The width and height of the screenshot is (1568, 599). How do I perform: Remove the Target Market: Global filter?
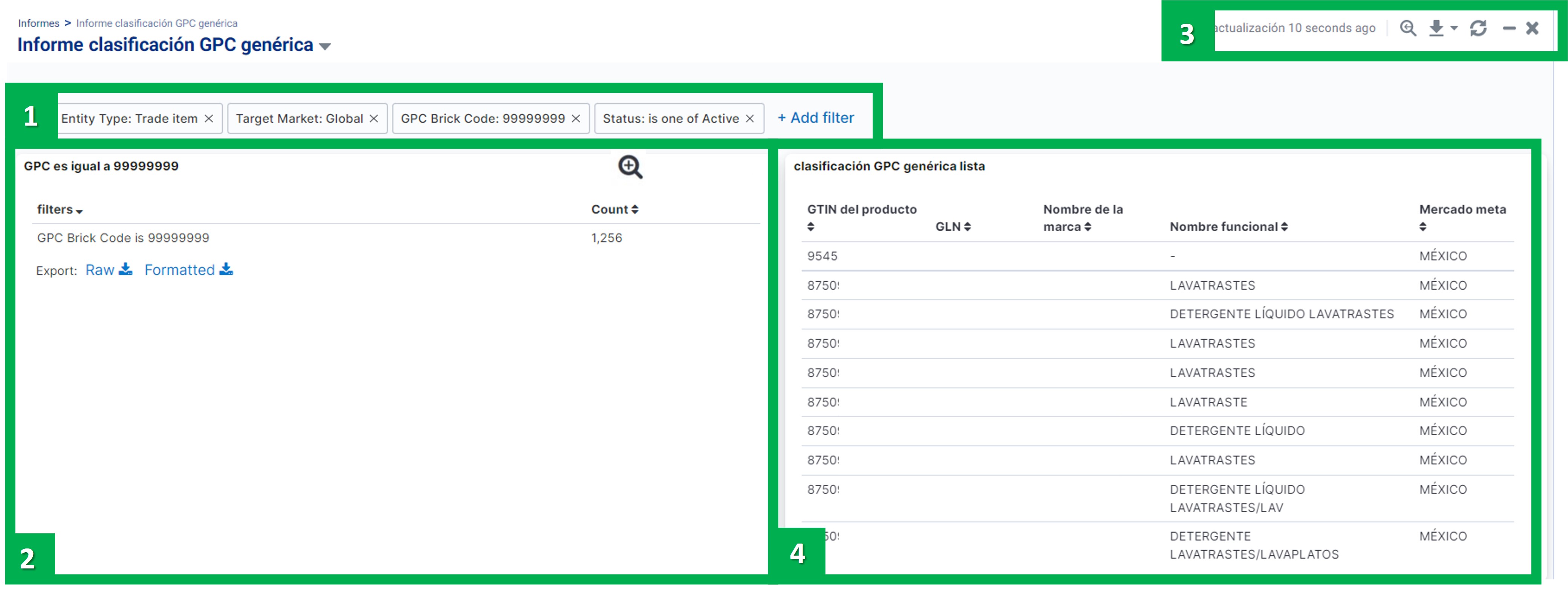click(374, 118)
